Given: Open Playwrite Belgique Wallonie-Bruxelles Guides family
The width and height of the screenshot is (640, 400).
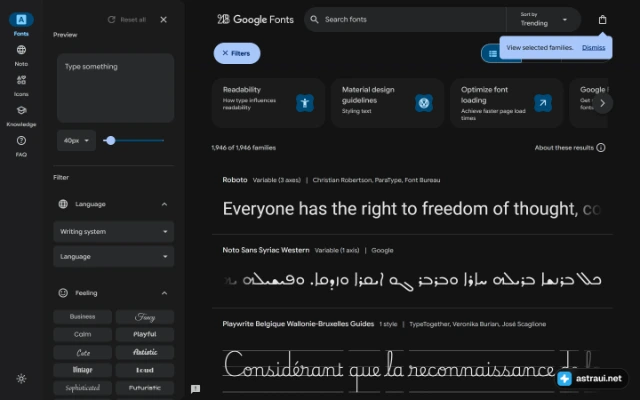Looking at the screenshot, I should click(298, 324).
